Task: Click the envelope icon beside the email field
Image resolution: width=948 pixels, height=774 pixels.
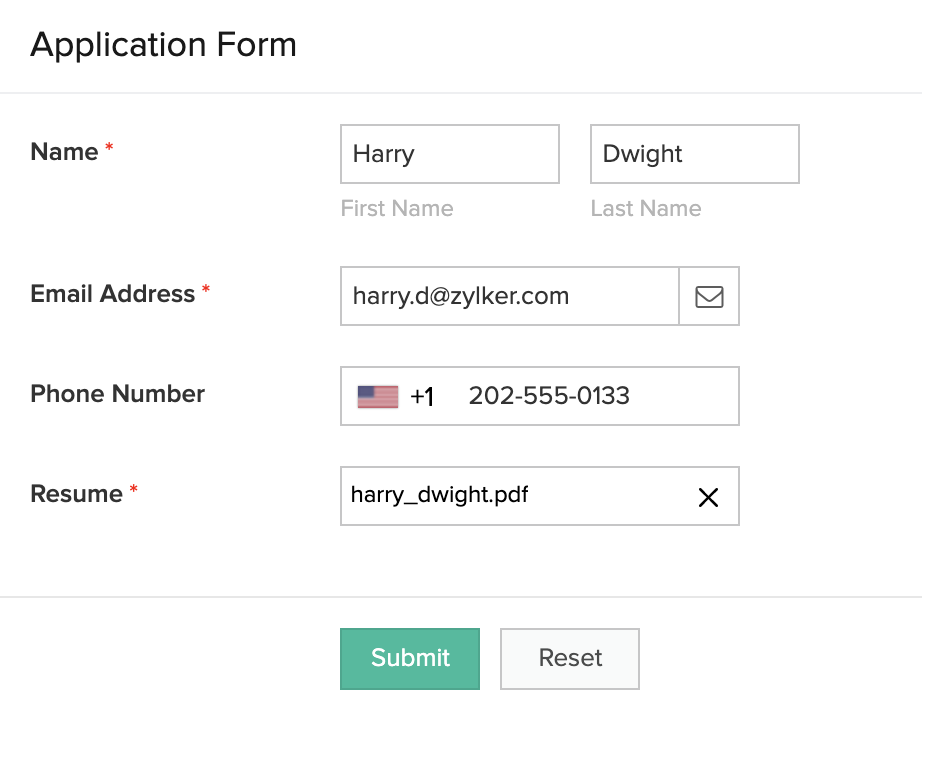Action: 709,296
